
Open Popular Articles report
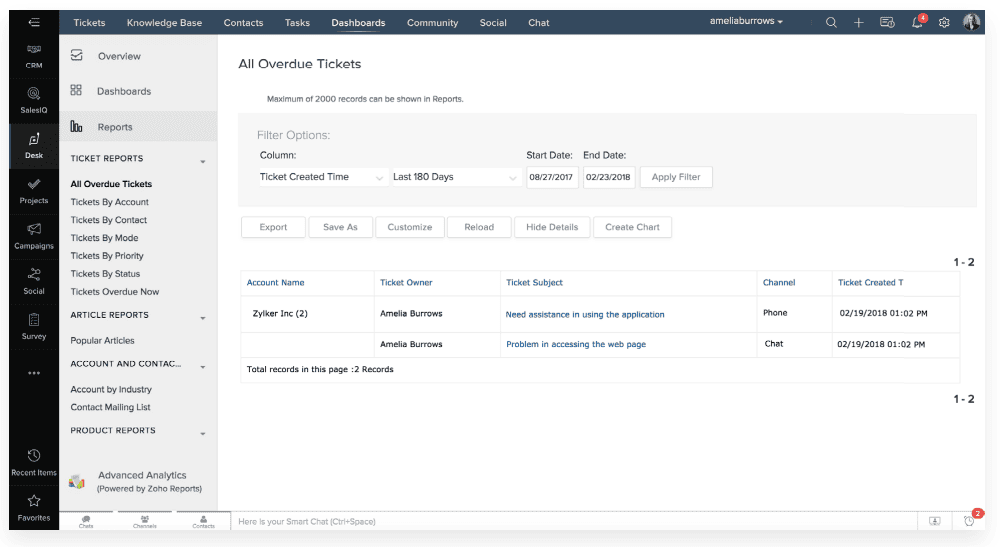[102, 340]
